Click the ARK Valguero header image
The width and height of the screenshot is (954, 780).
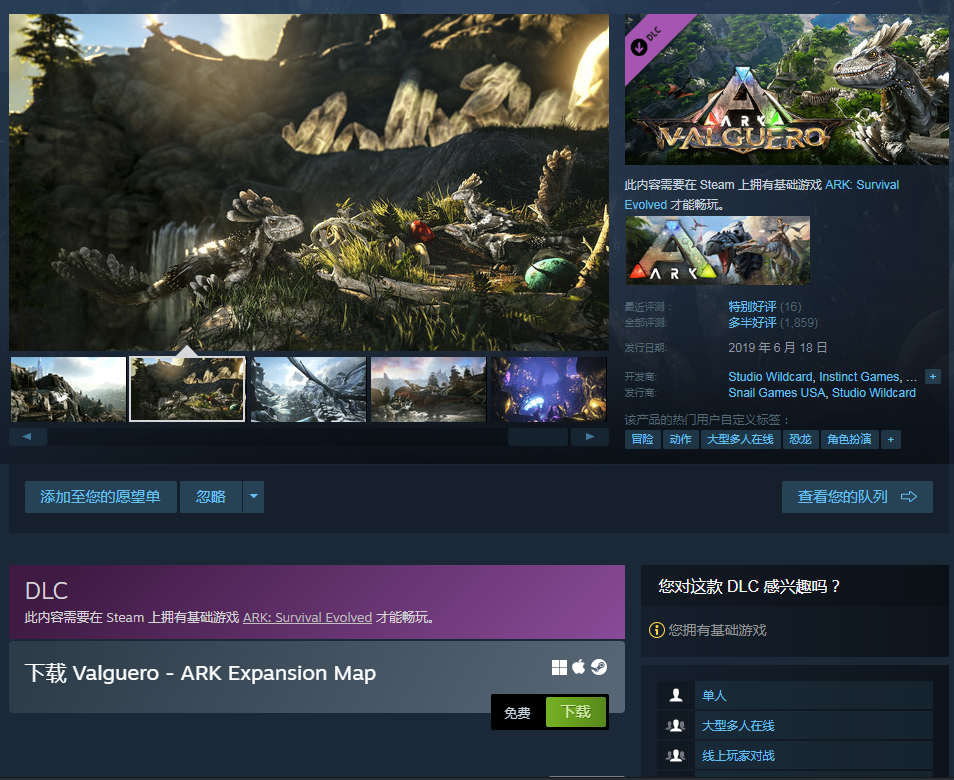point(787,89)
